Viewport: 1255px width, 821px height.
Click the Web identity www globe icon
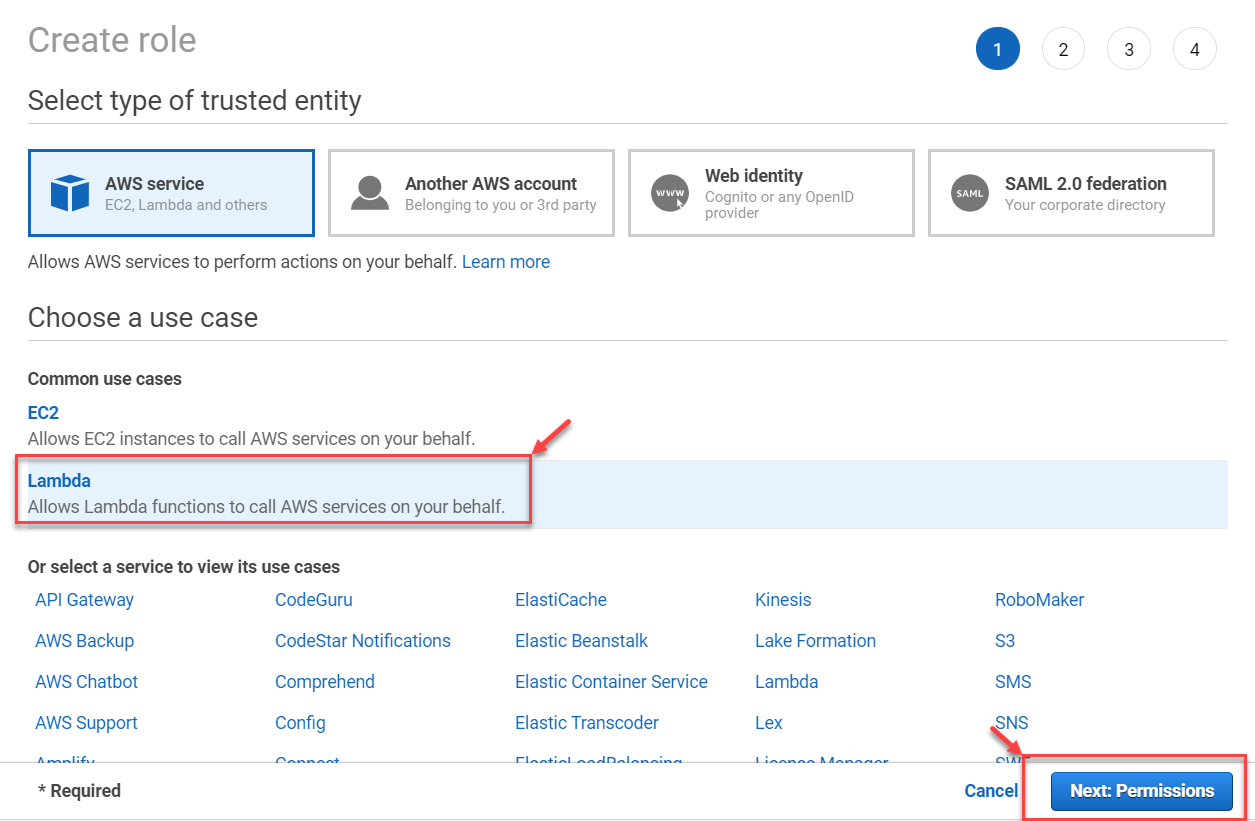coord(670,193)
